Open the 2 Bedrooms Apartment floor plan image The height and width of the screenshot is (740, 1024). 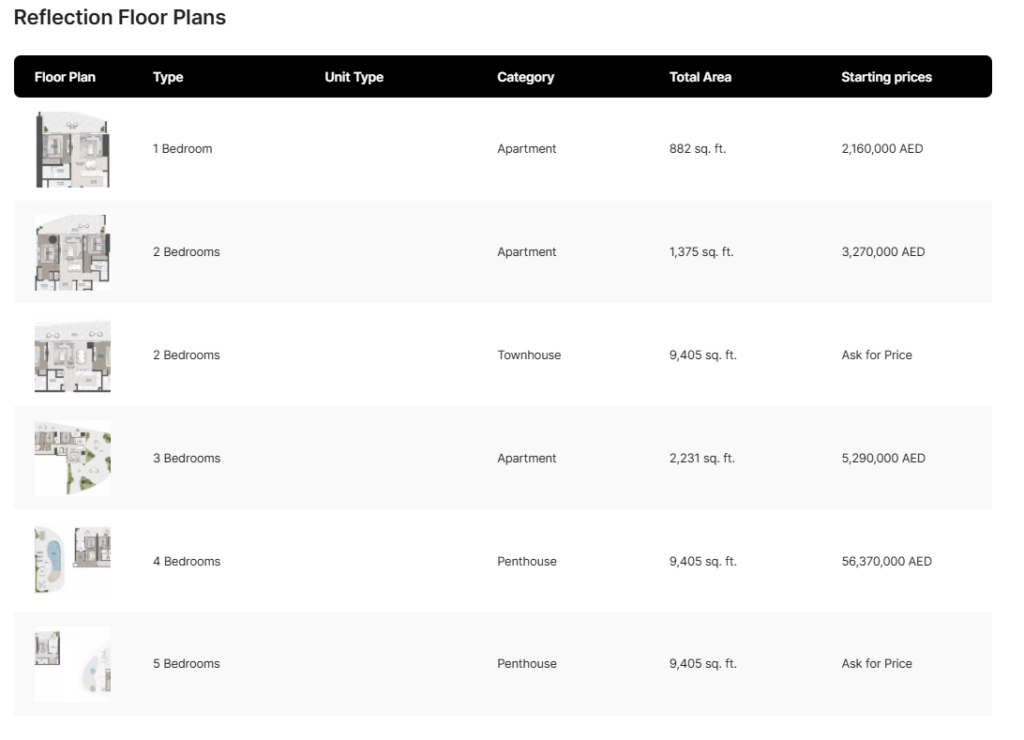point(72,252)
